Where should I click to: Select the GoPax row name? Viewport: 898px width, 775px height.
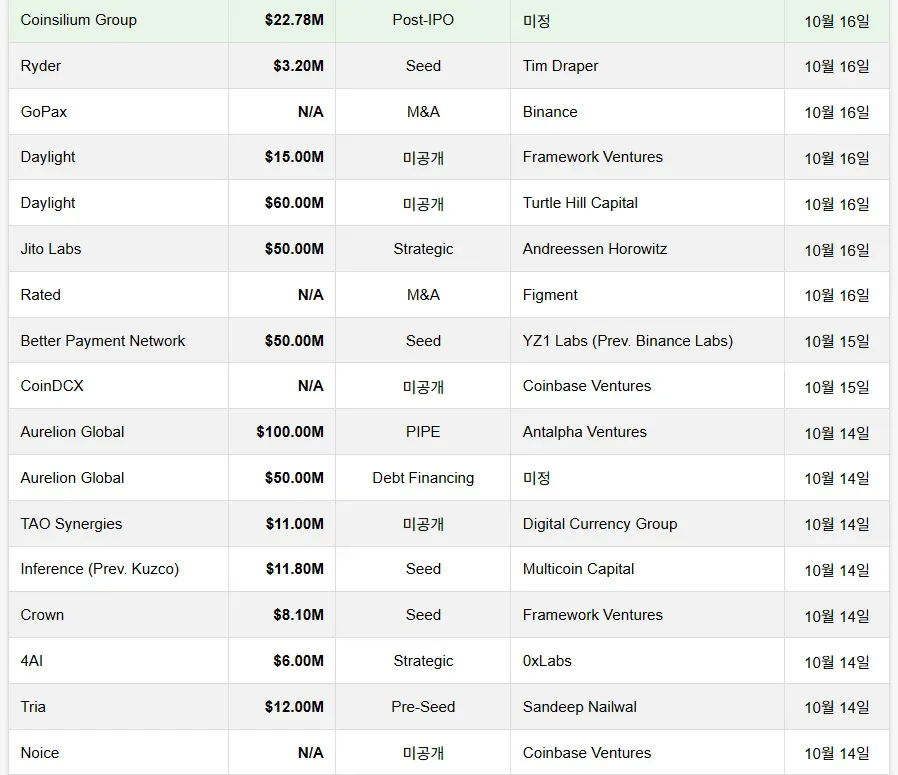pyautogui.click(x=44, y=112)
